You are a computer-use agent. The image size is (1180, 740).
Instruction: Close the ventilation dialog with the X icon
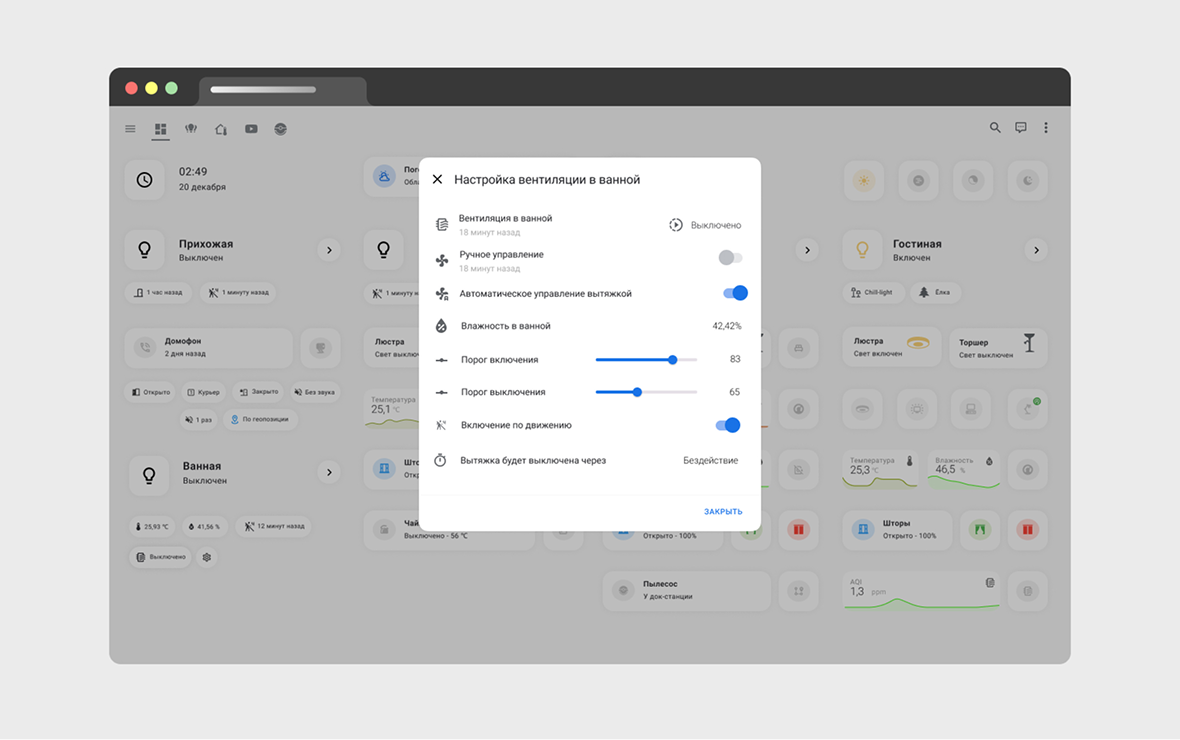437,179
